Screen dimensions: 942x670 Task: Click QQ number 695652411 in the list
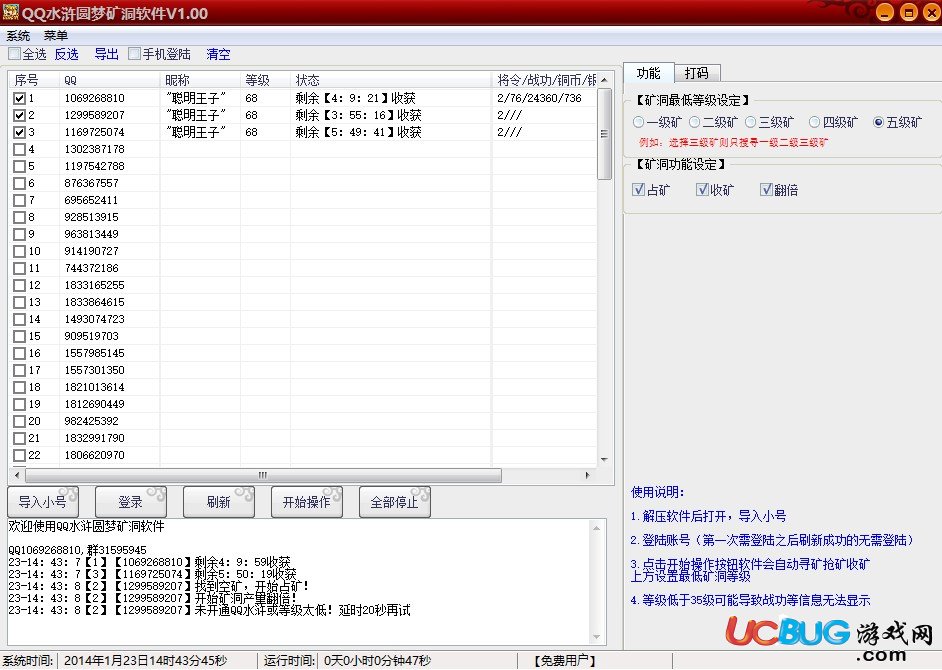tap(91, 200)
